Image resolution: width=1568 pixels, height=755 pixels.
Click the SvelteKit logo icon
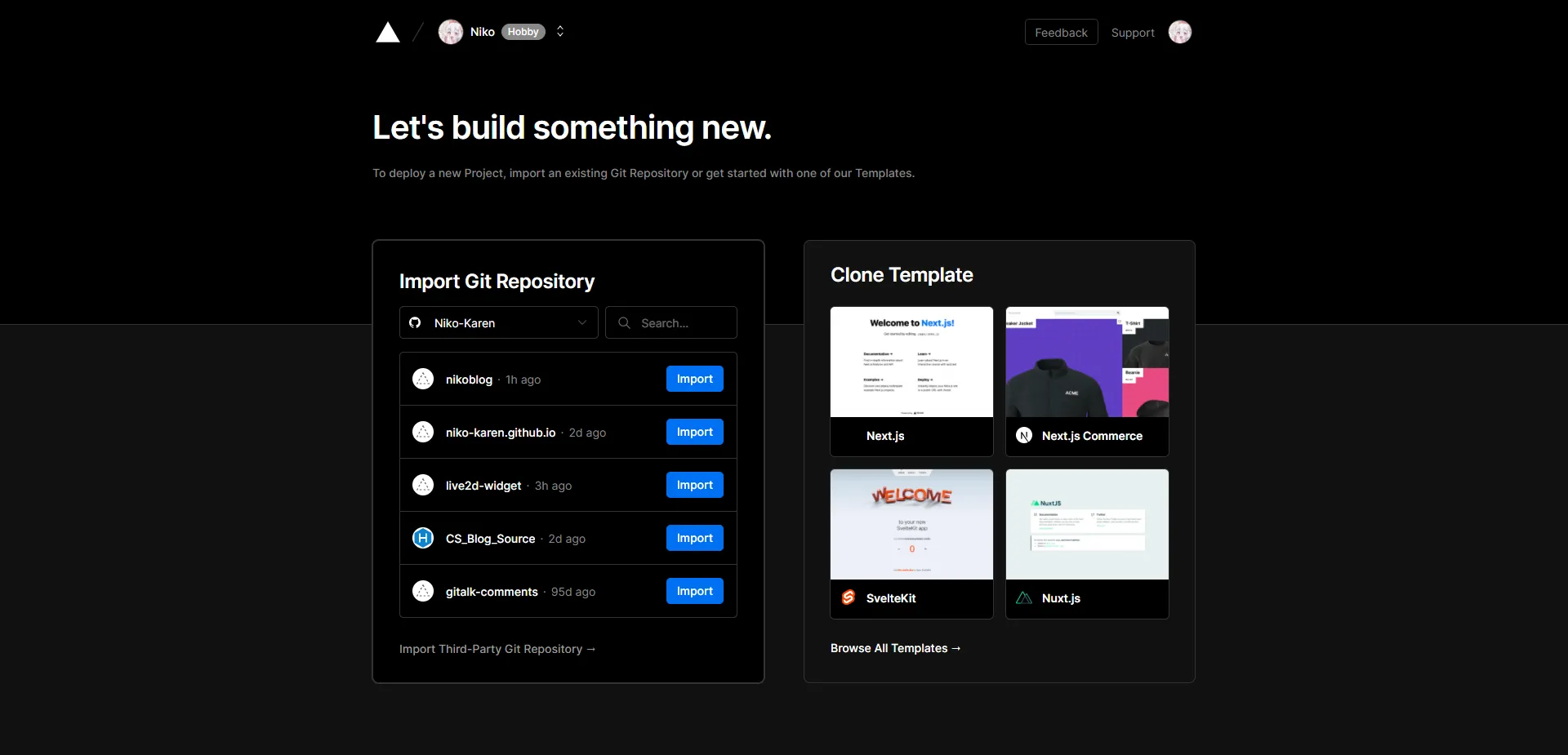point(849,597)
